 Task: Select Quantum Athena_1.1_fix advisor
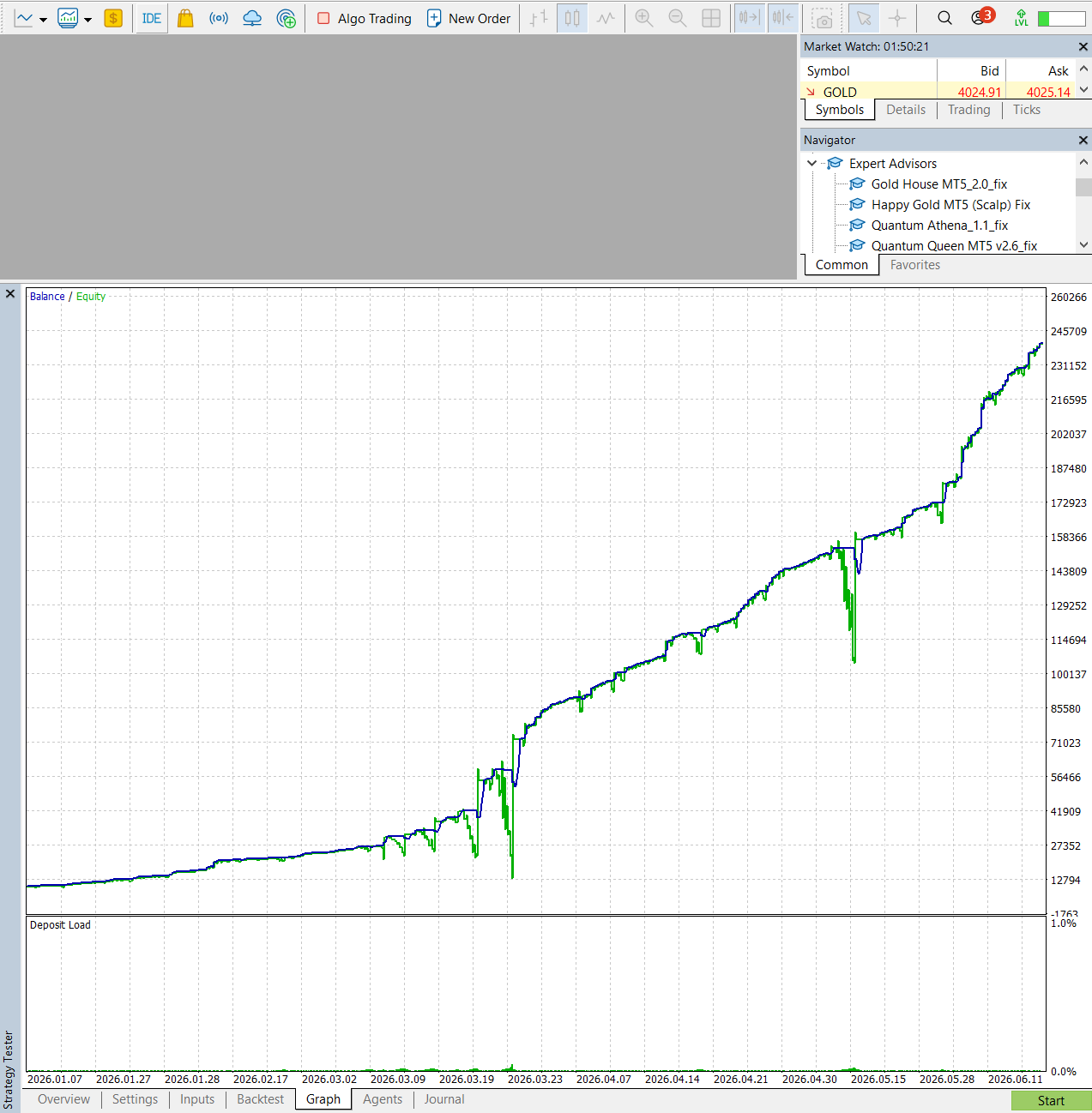pos(939,226)
